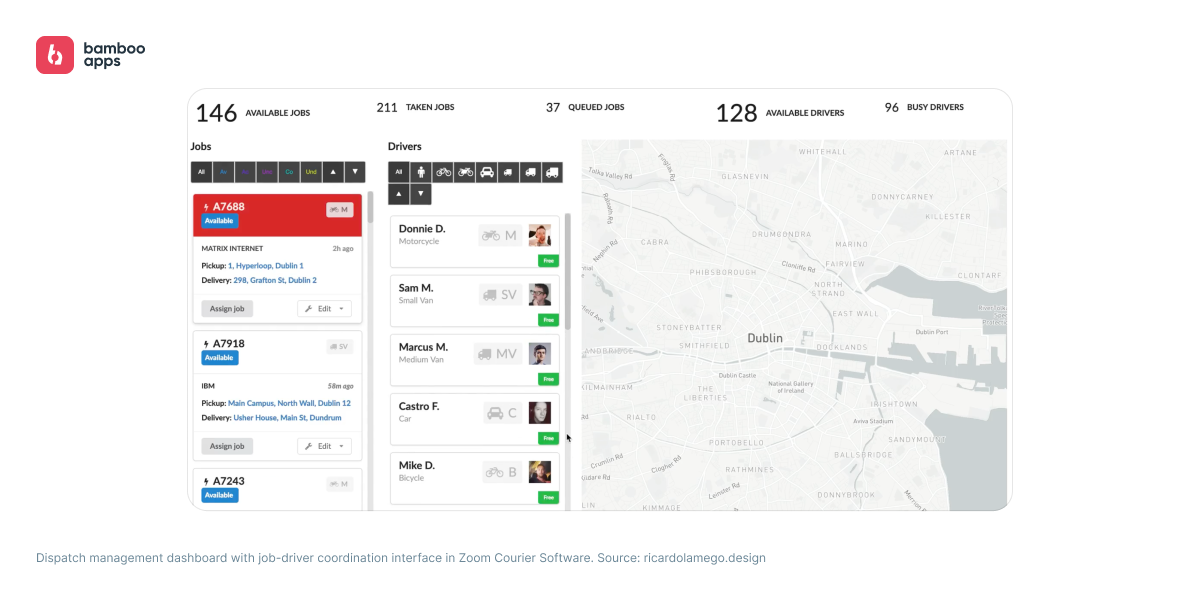The image size is (1200, 600).
Task: Open Edit dropdown for job A7918
Action: 324,446
